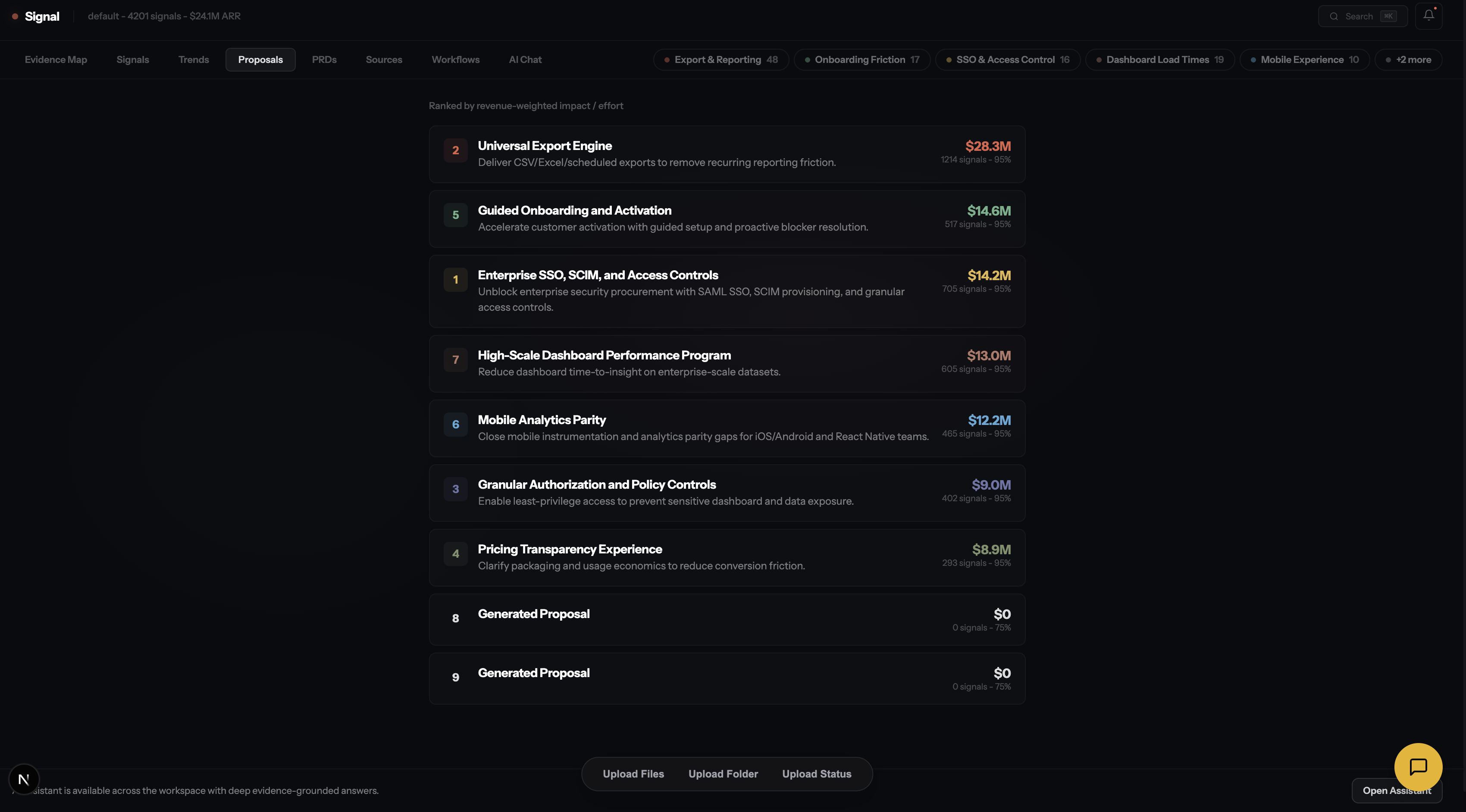Viewport: 1466px width, 812px height.
Task: Switch to the Evidence Map tab
Action: coord(56,60)
